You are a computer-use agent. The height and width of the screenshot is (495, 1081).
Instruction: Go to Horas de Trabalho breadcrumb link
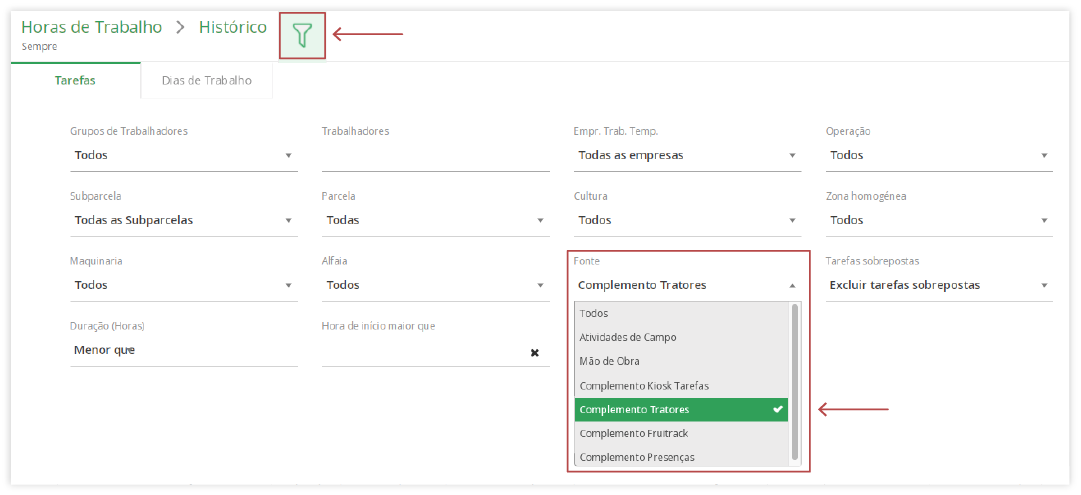pyautogui.click(x=92, y=28)
